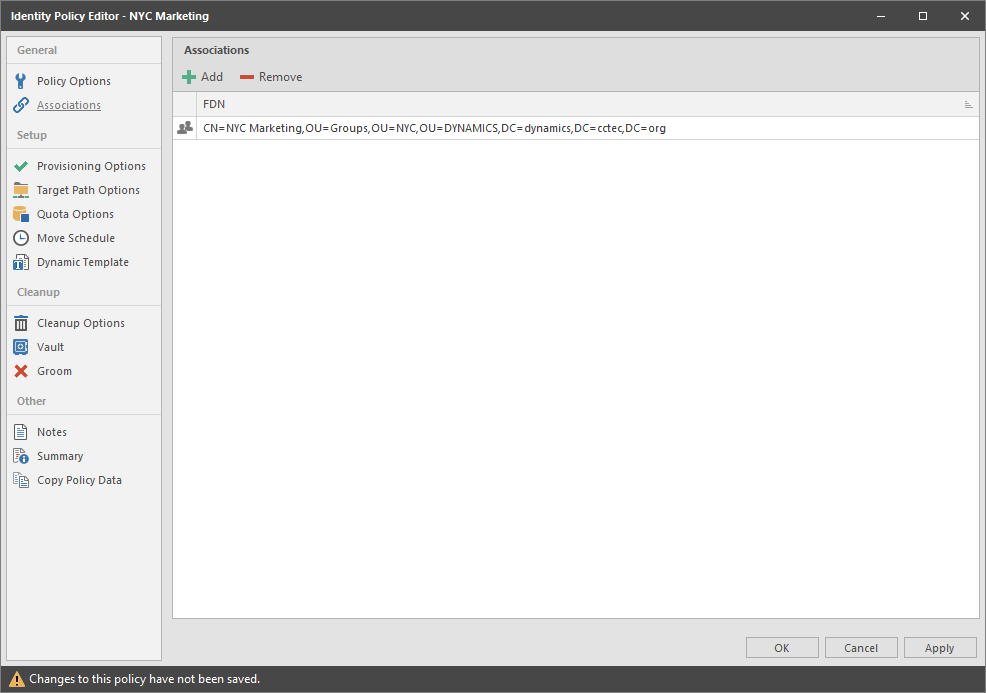Click the red minus Remove icon
Image resolution: width=986 pixels, height=693 pixels.
click(x=246, y=77)
